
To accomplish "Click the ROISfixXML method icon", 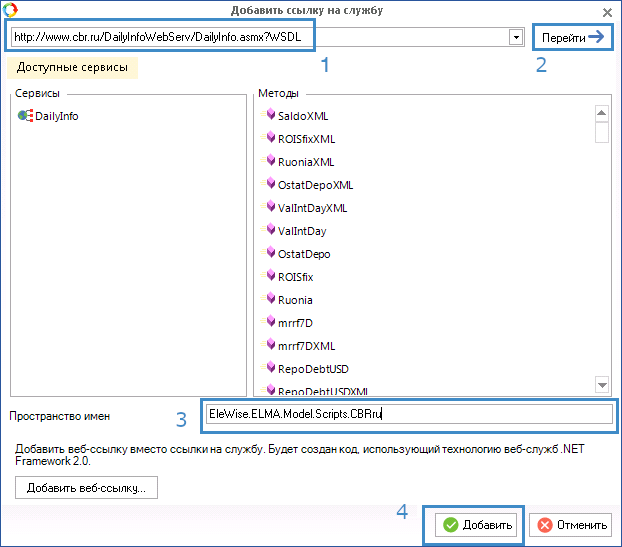I will coord(270,138).
